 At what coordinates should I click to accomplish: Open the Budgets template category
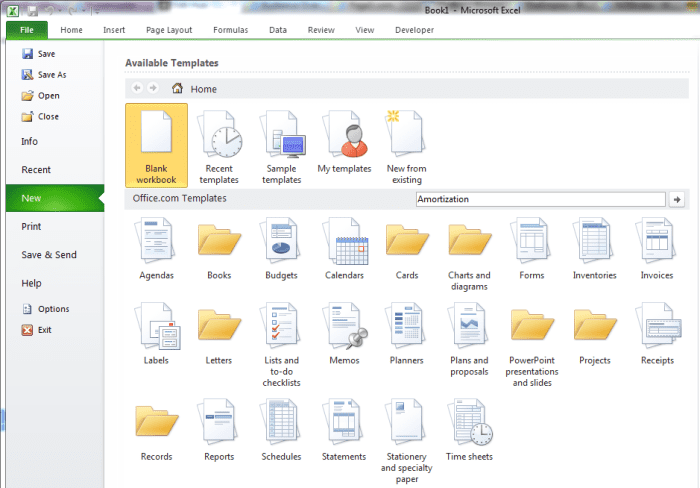coord(281,248)
